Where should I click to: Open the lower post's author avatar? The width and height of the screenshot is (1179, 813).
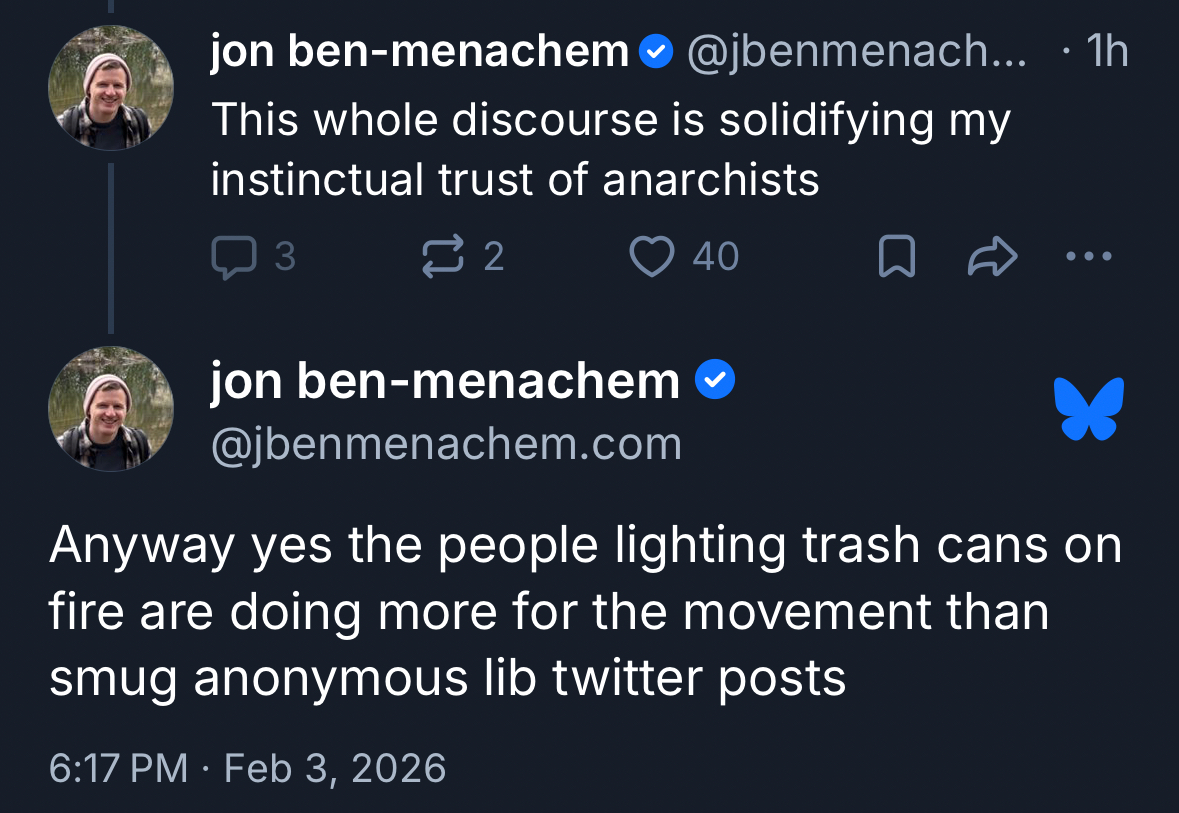point(111,409)
